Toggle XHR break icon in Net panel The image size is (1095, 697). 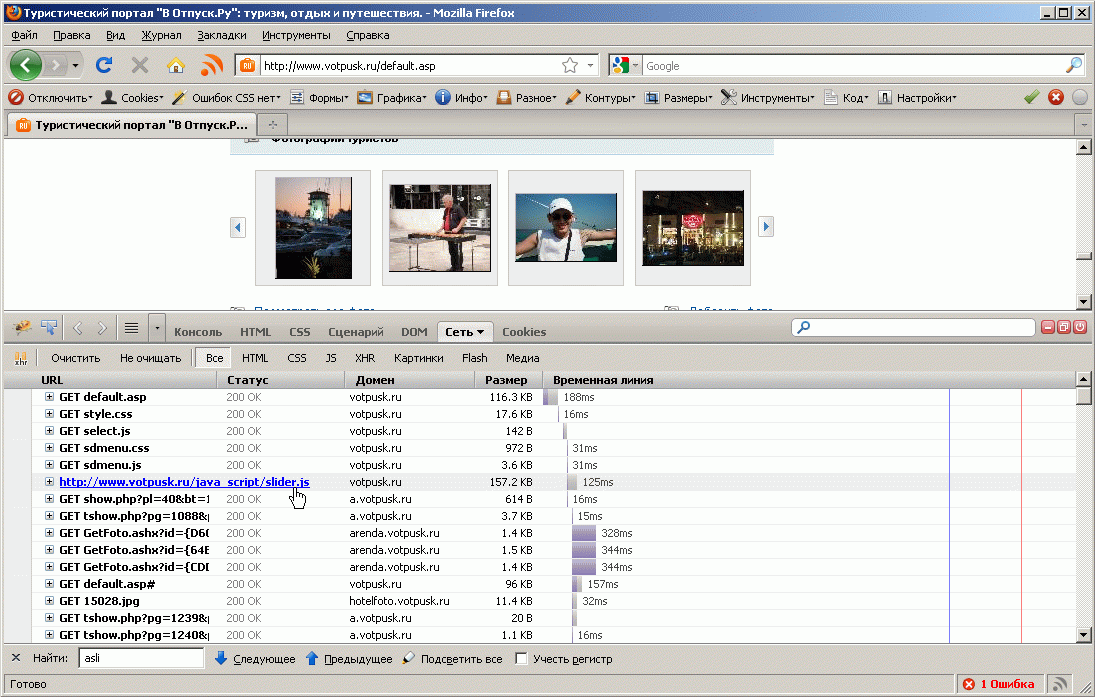21,358
